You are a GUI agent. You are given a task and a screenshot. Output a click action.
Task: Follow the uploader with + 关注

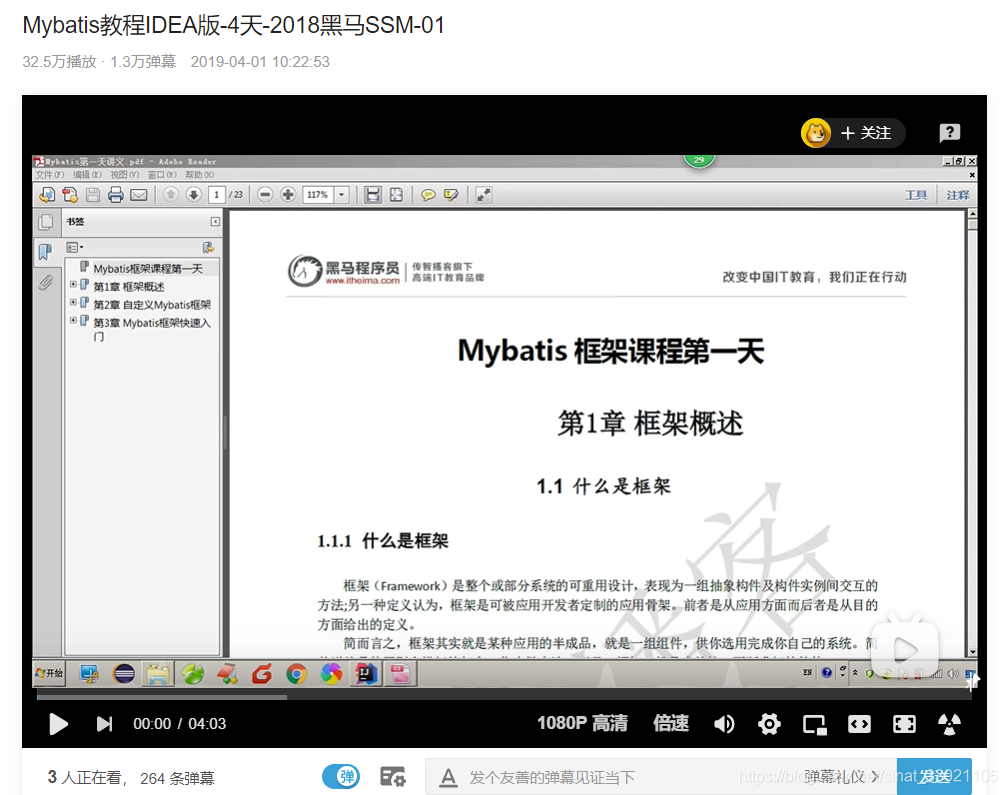[866, 133]
